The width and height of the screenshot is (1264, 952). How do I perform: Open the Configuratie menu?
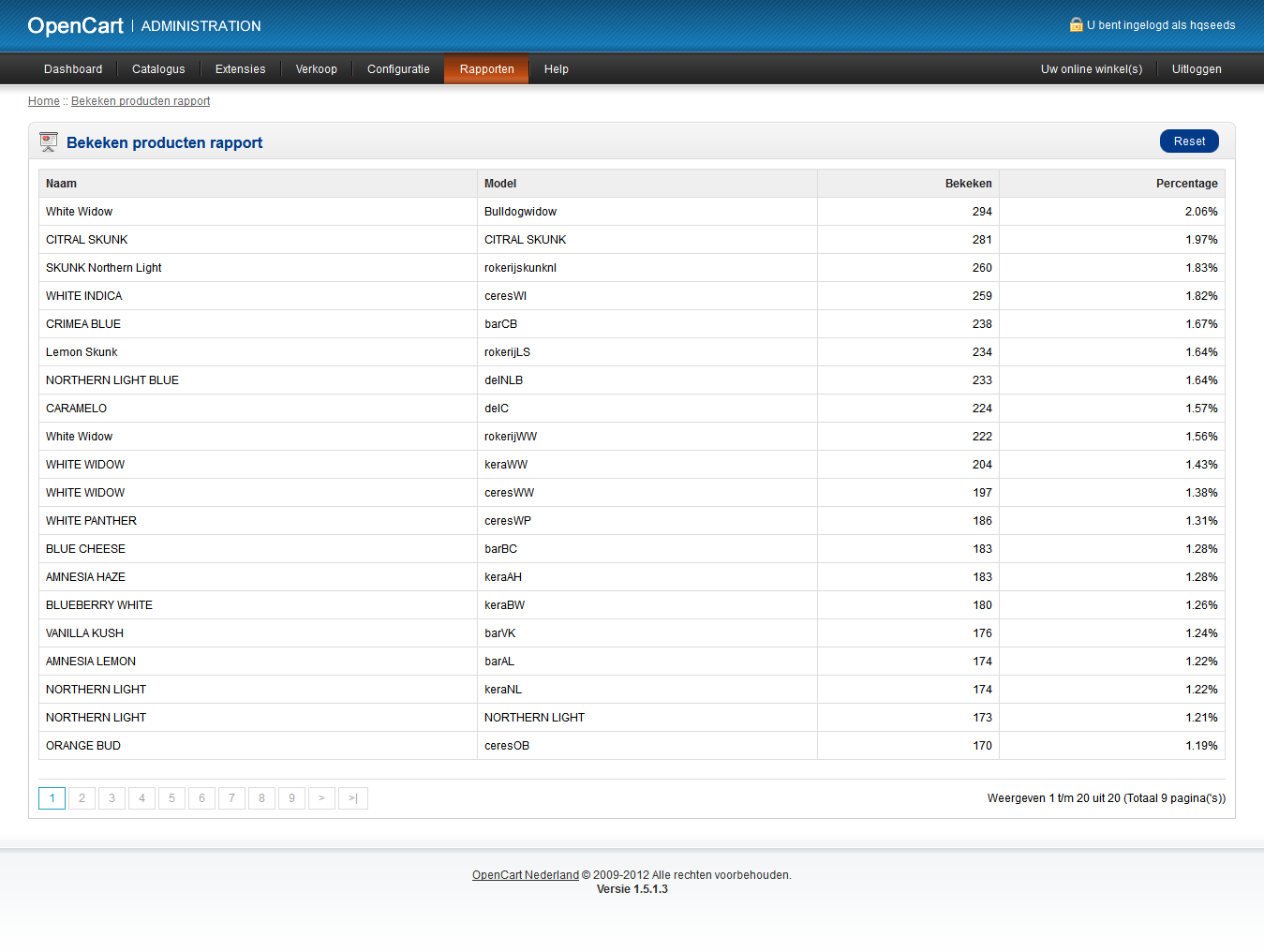398,69
